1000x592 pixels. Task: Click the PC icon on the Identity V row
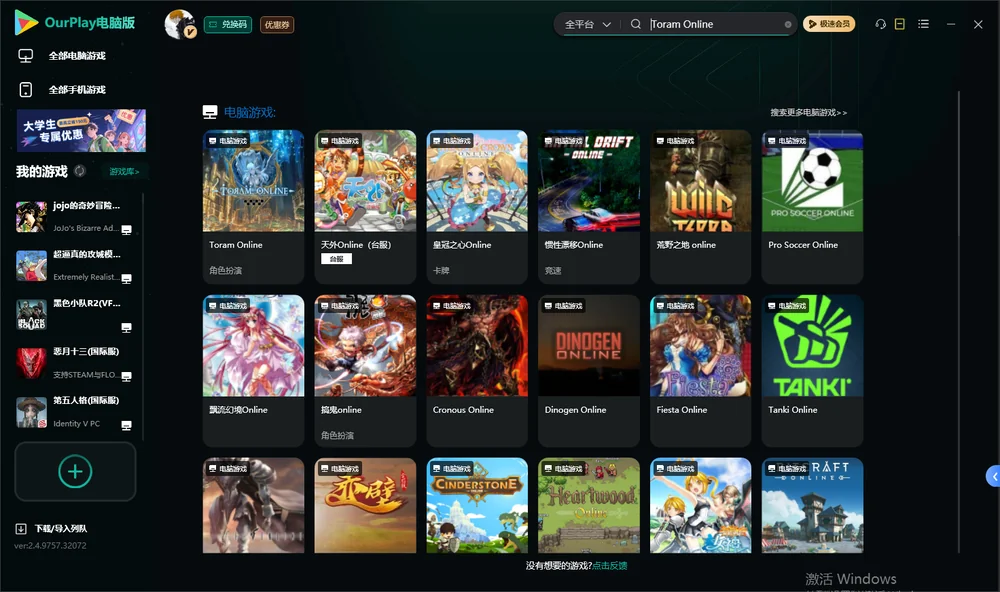(126, 426)
